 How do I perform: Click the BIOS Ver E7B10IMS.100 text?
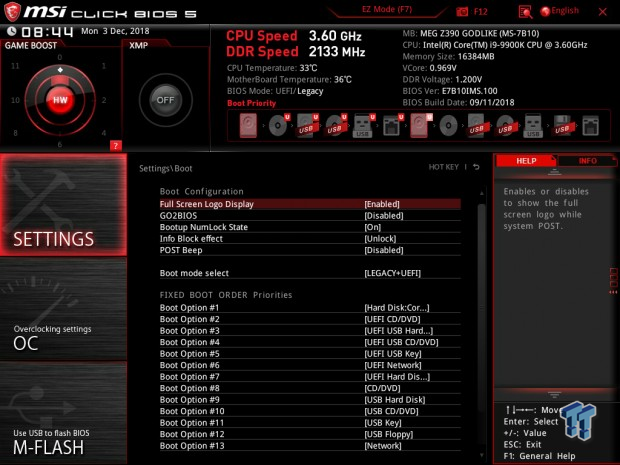pos(450,91)
